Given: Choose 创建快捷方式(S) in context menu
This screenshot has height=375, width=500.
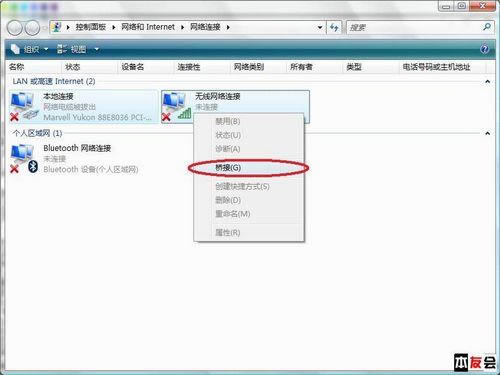Looking at the screenshot, I should click(x=249, y=186).
